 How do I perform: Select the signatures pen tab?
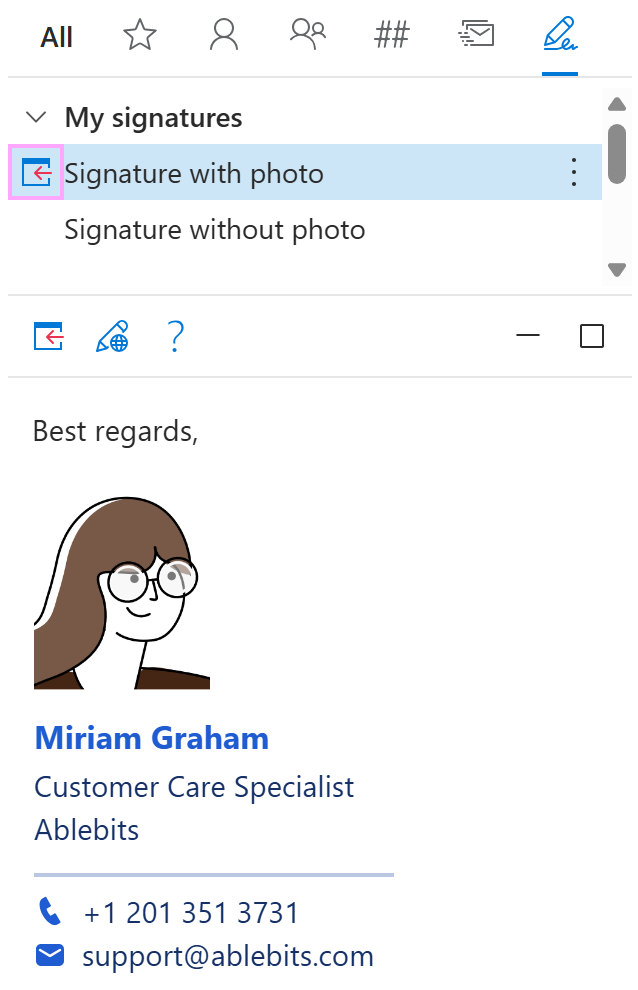tap(560, 37)
